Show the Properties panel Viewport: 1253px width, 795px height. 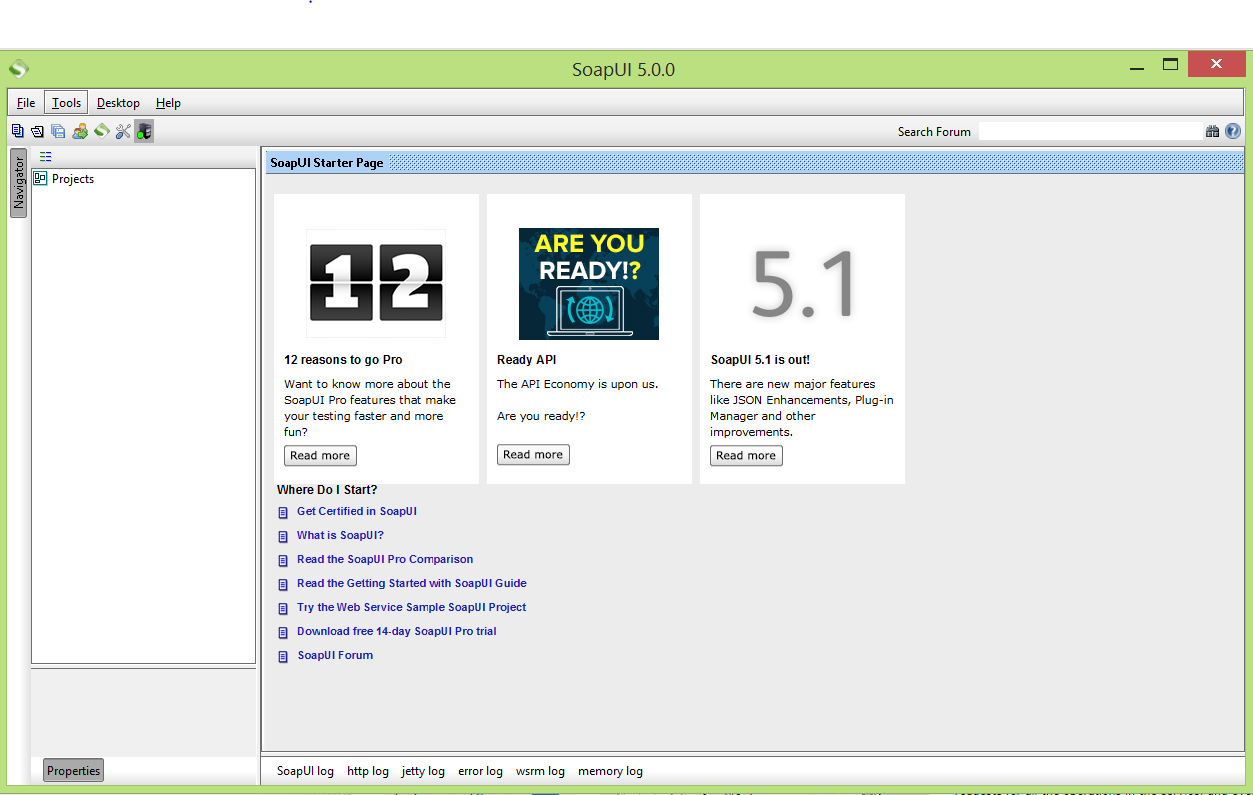72,770
